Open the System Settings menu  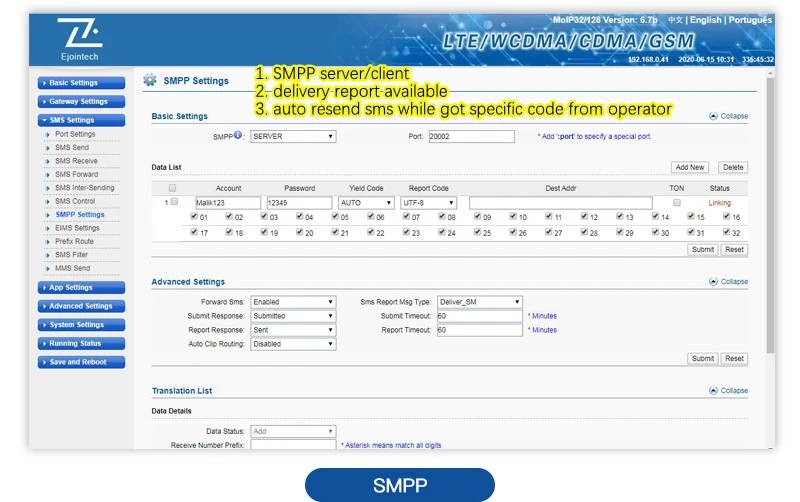[81, 324]
